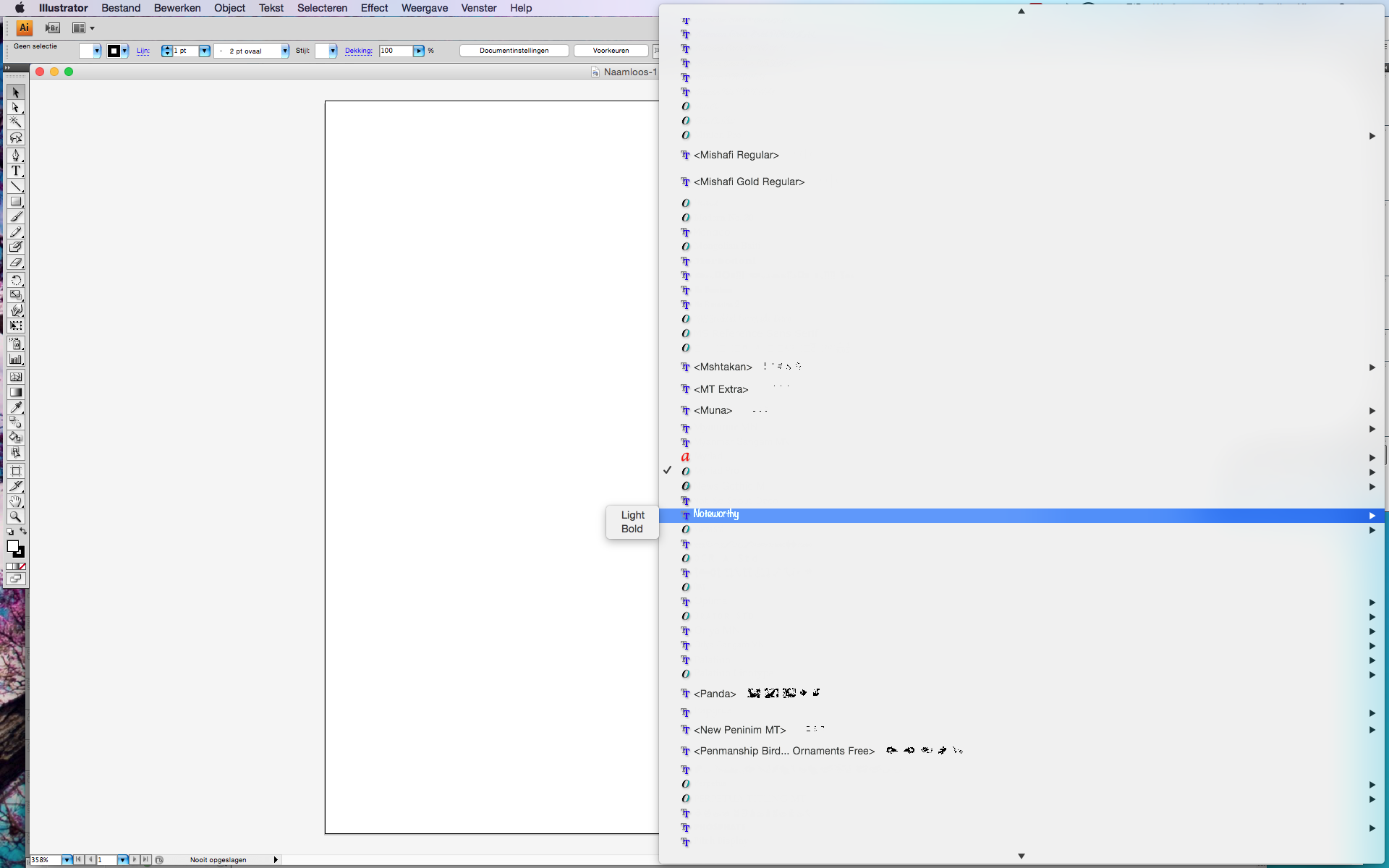Click the font list scroll-up arrow
Viewport: 1389px width, 868px height.
coord(1021,11)
